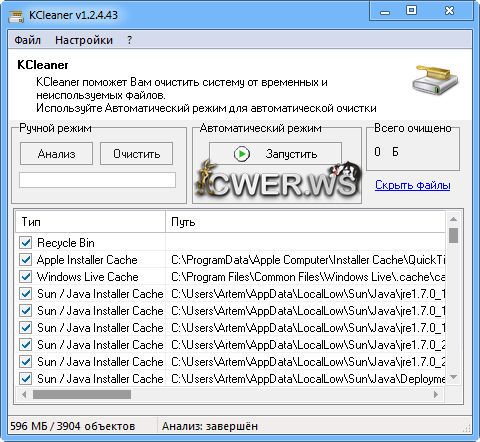This screenshot has width=480, height=442.
Task: Maximize the KCleaner window
Action: (411, 11)
